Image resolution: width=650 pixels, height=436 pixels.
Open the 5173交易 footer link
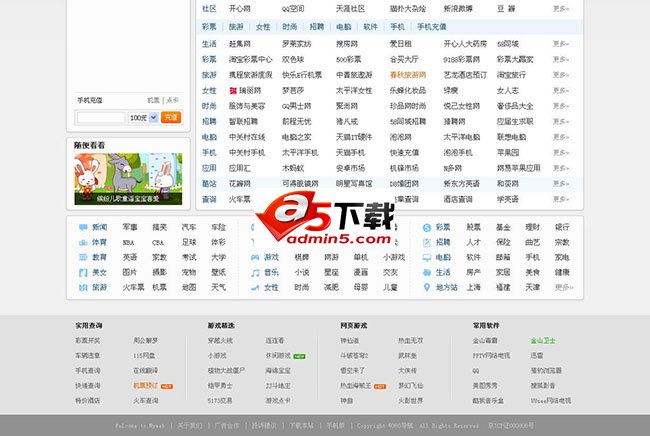[220, 401]
